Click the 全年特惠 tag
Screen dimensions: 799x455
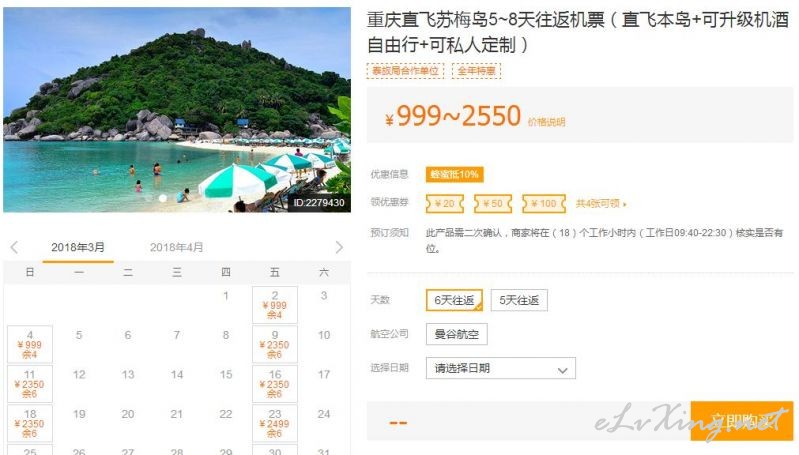(476, 71)
